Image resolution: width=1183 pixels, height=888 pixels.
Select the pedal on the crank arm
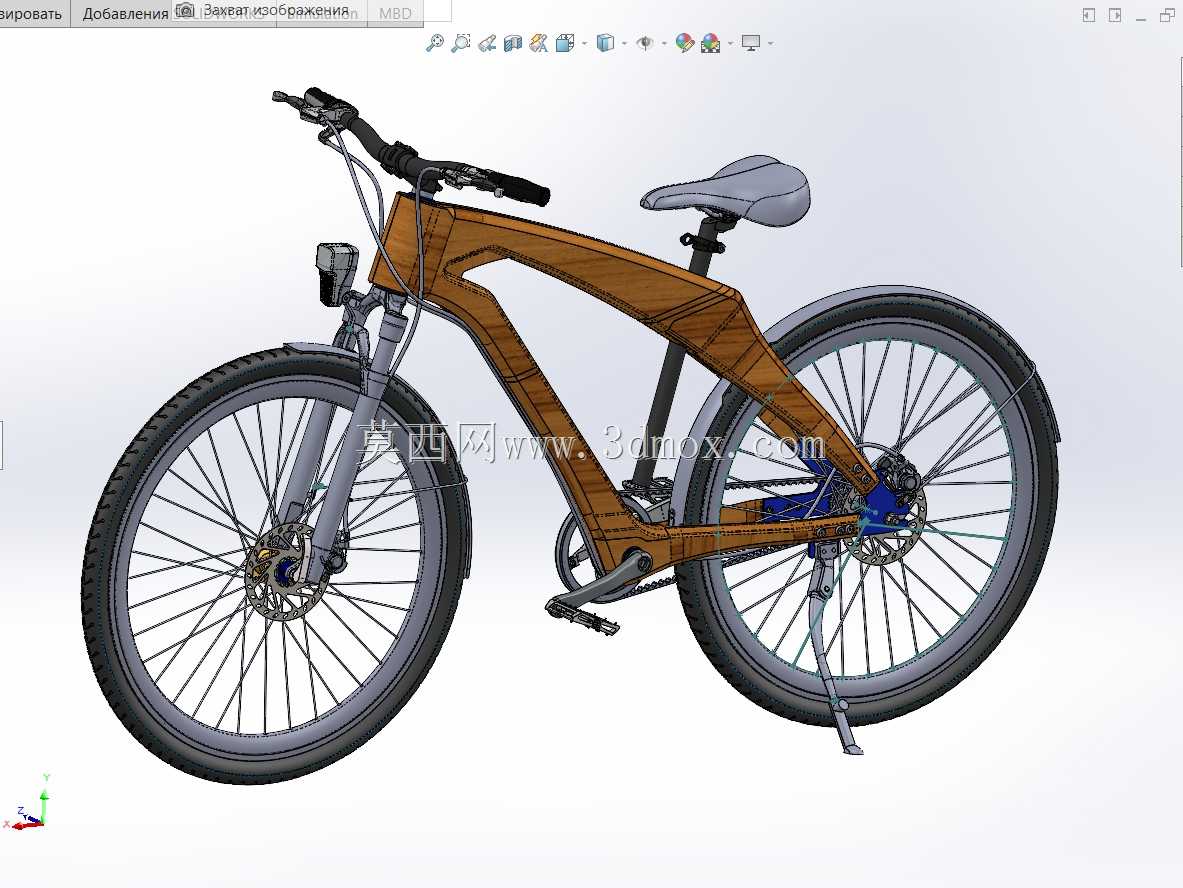[x=582, y=614]
